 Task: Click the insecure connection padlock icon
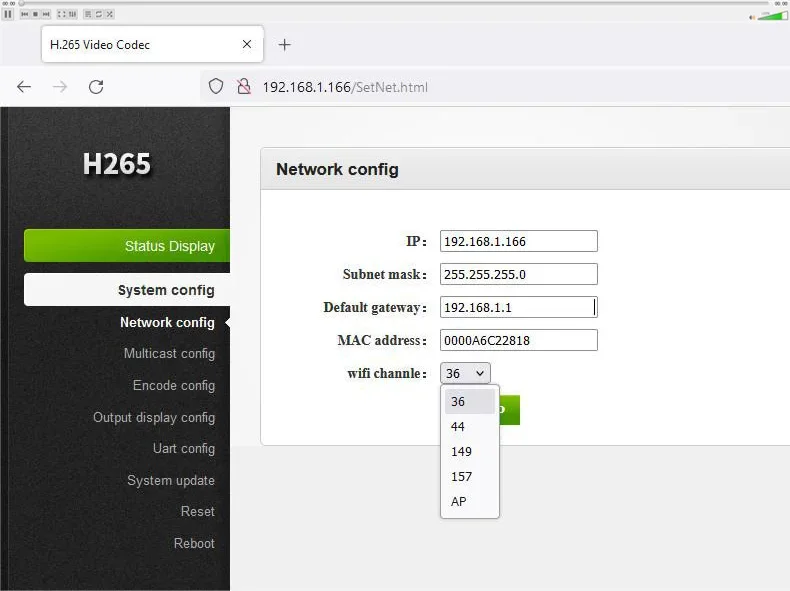(242, 87)
